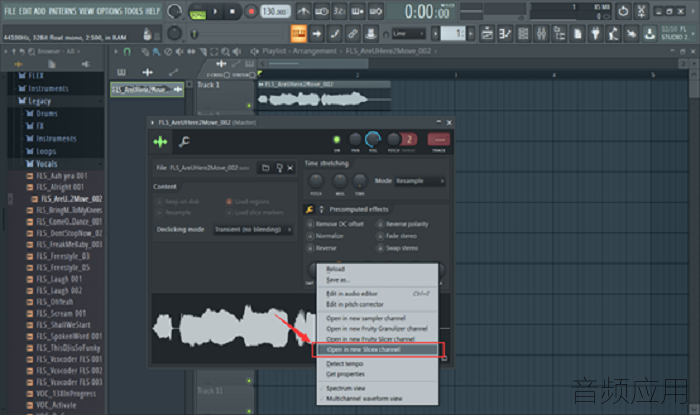The height and width of the screenshot is (415, 700).
Task: Click the 130 tempo display
Action: (x=275, y=12)
